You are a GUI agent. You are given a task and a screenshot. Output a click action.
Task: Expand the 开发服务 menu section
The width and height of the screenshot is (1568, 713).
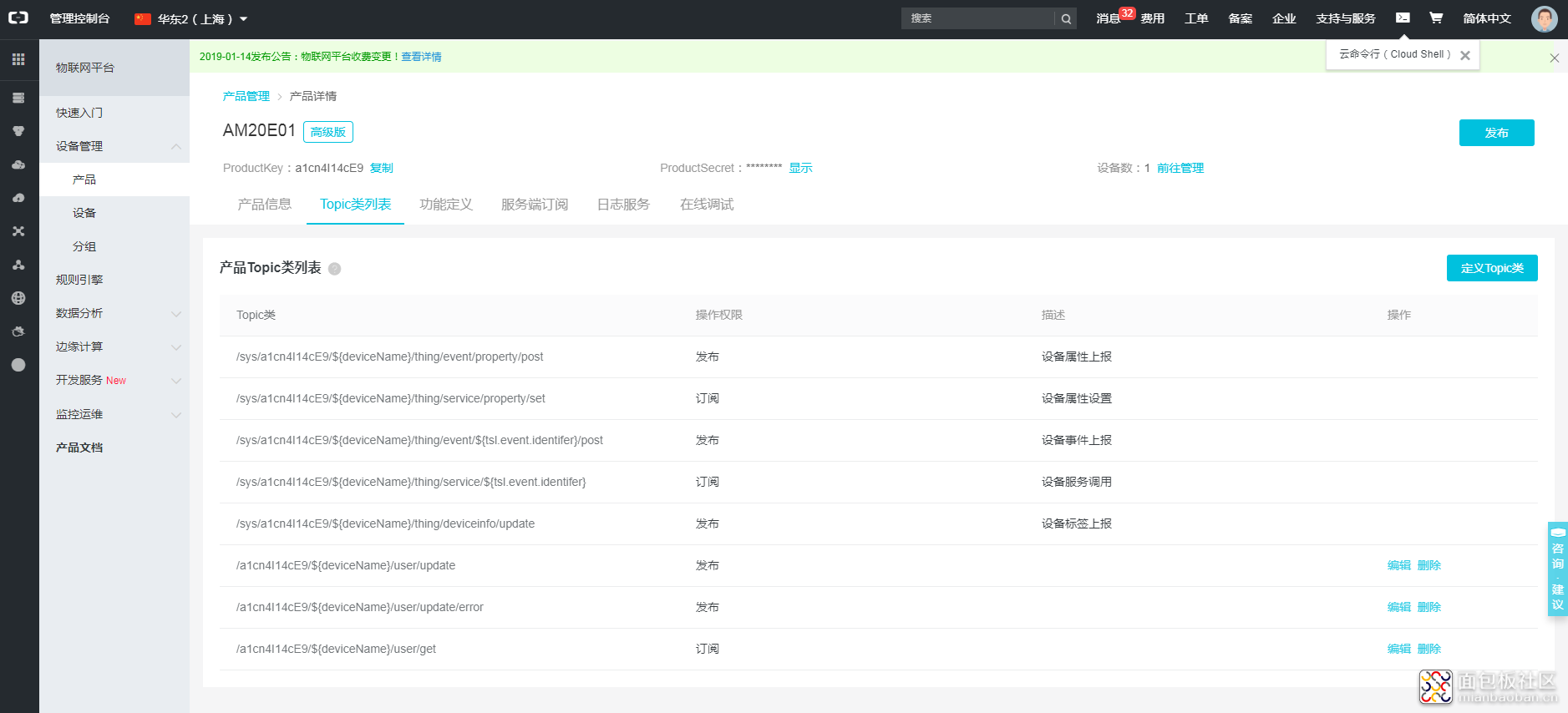tap(176, 380)
